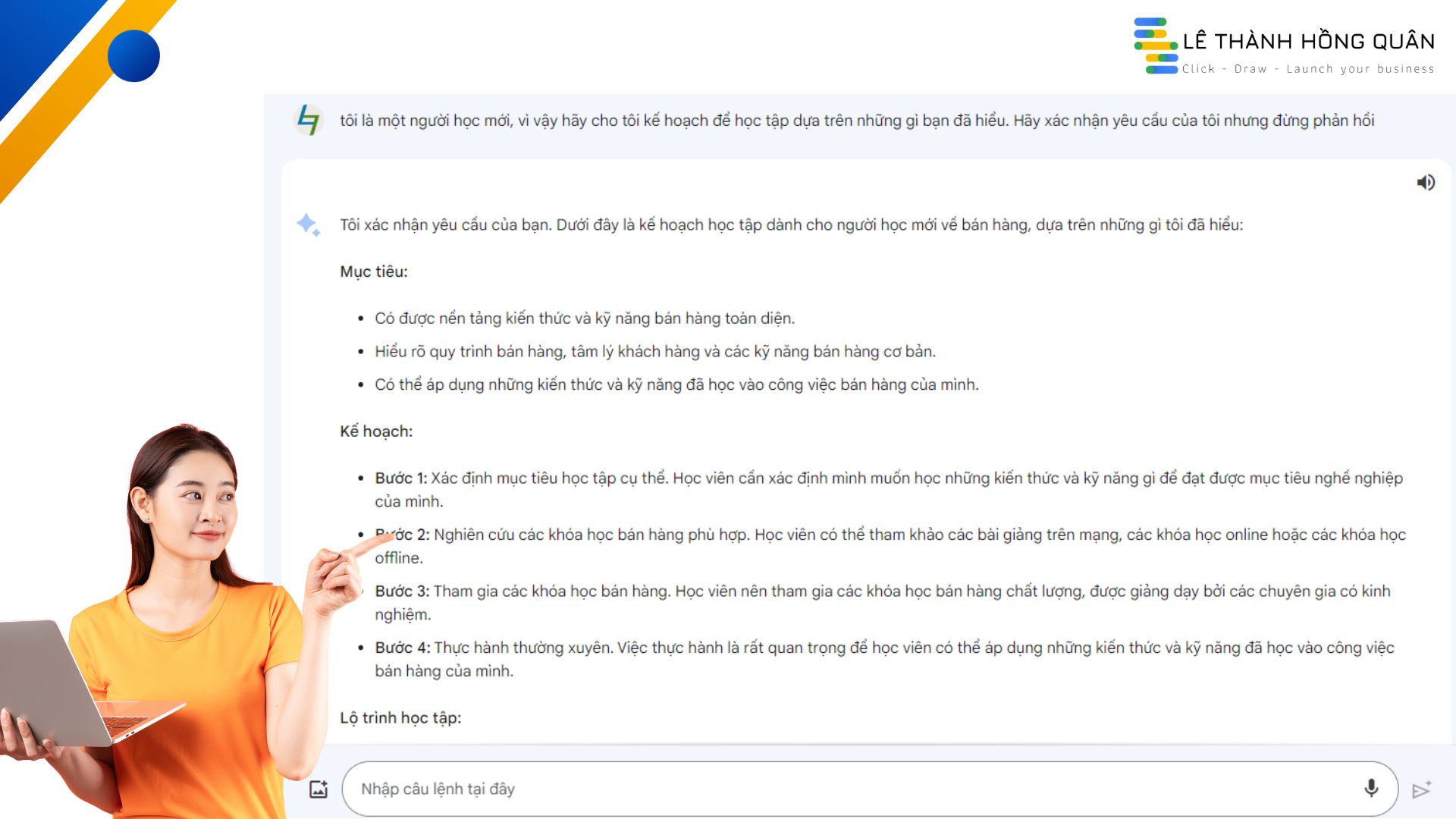Click the 'LÊ THÀNH HỒNG QUÂN' brand name
Screen dimensions: 1456x819
pyautogui.click(x=1308, y=41)
